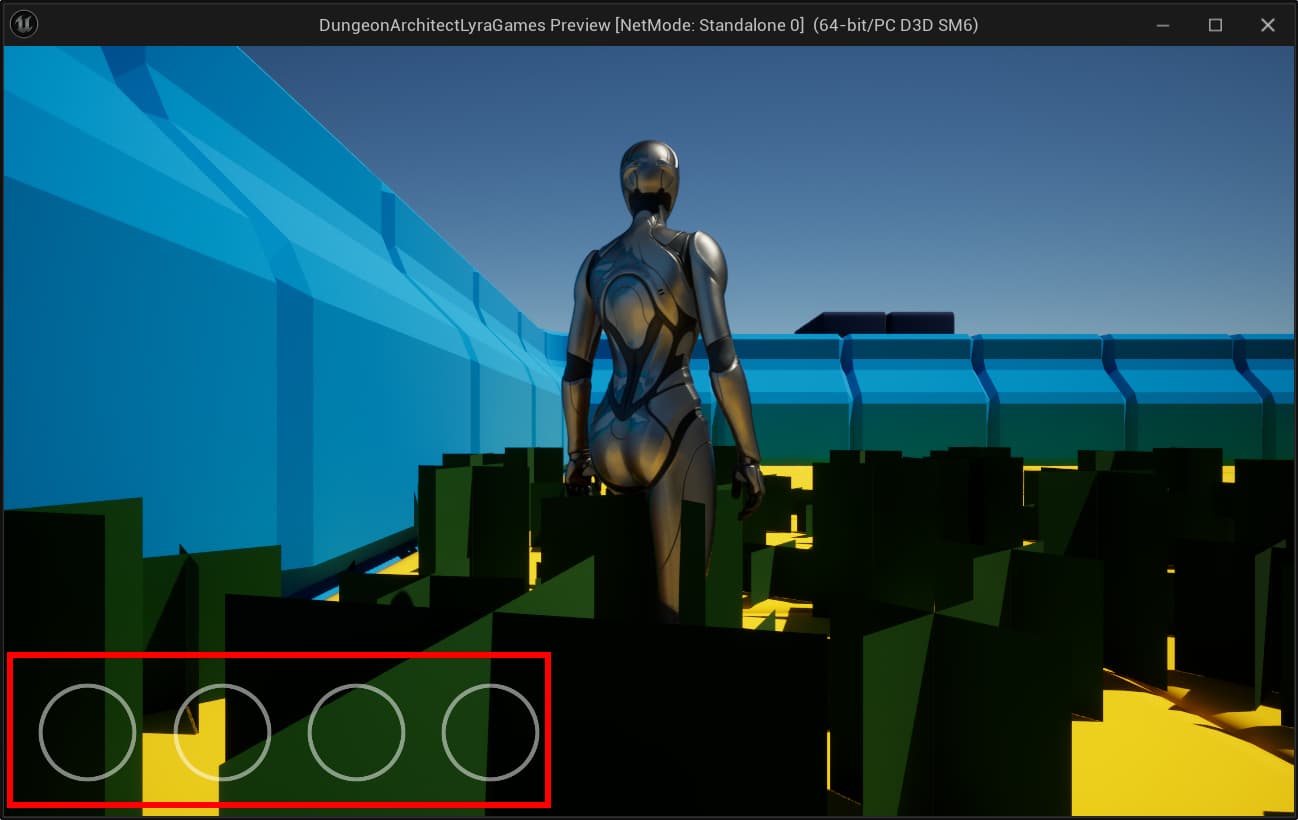The height and width of the screenshot is (820, 1298).
Task: Close the DungeonArchitectLyraGames preview window
Action: point(1267,25)
